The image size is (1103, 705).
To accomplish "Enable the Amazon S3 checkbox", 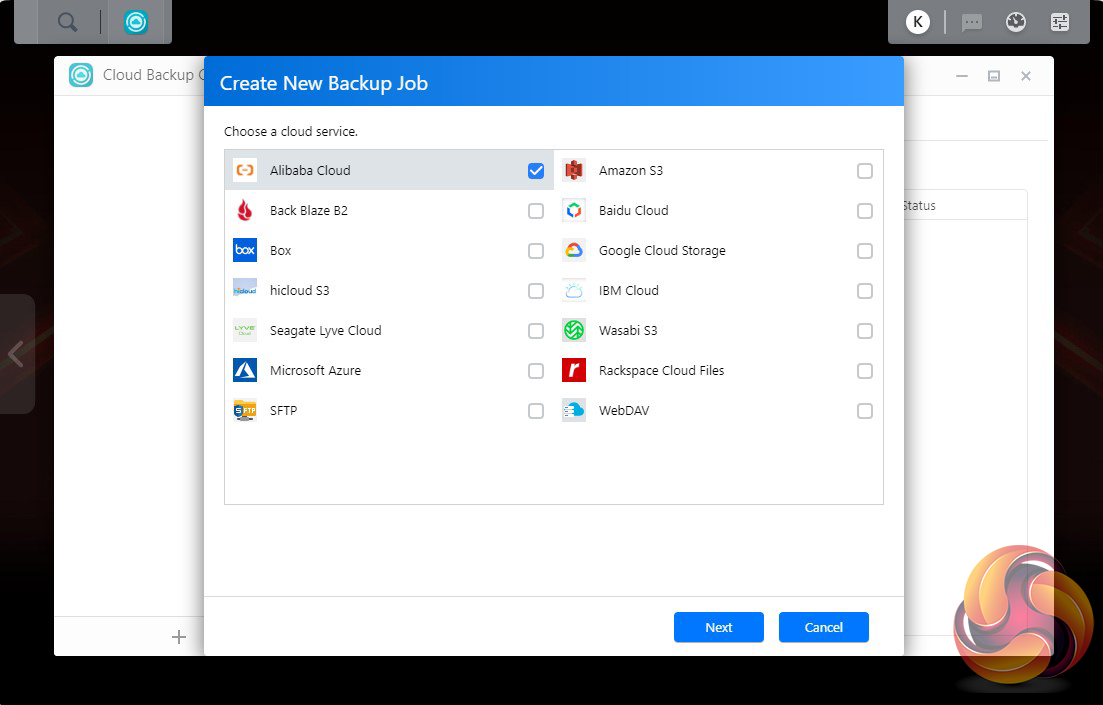I will click(x=865, y=171).
